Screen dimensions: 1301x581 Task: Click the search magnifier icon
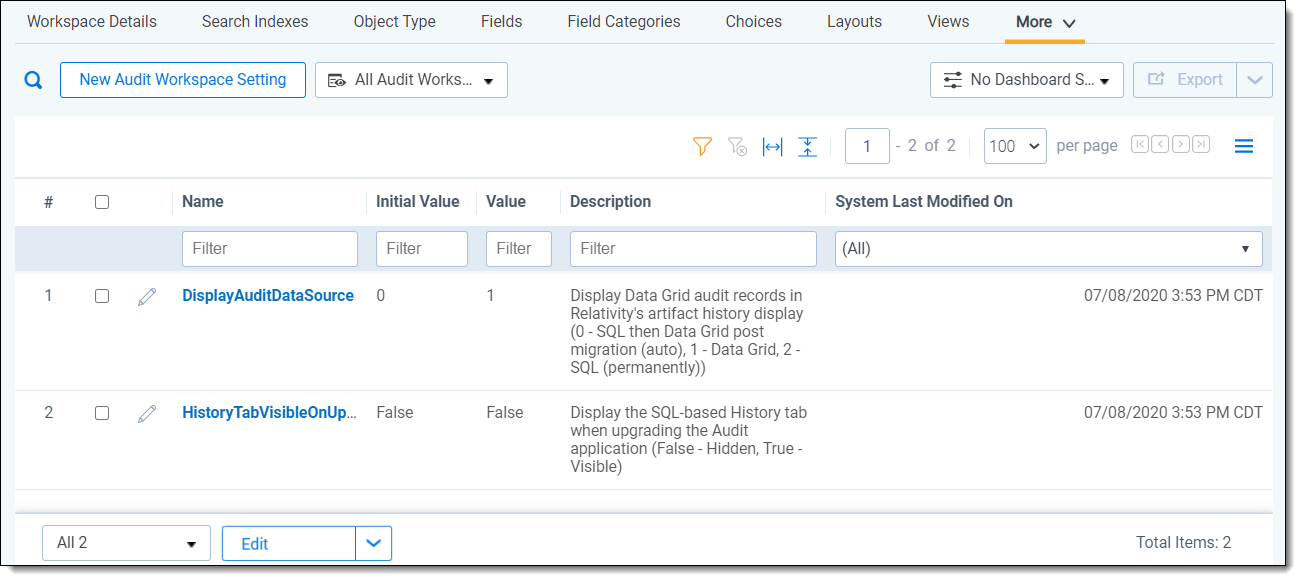pyautogui.click(x=34, y=81)
